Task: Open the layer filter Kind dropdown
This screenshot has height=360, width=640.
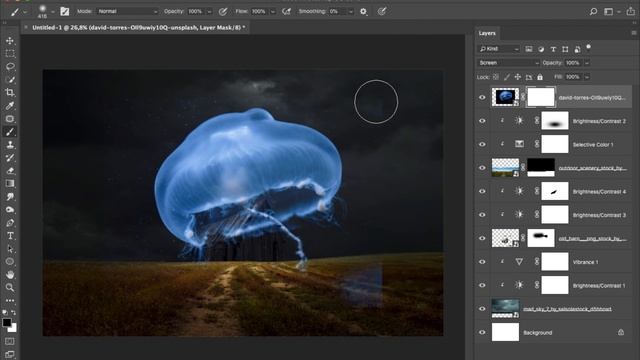Action: click(x=499, y=49)
